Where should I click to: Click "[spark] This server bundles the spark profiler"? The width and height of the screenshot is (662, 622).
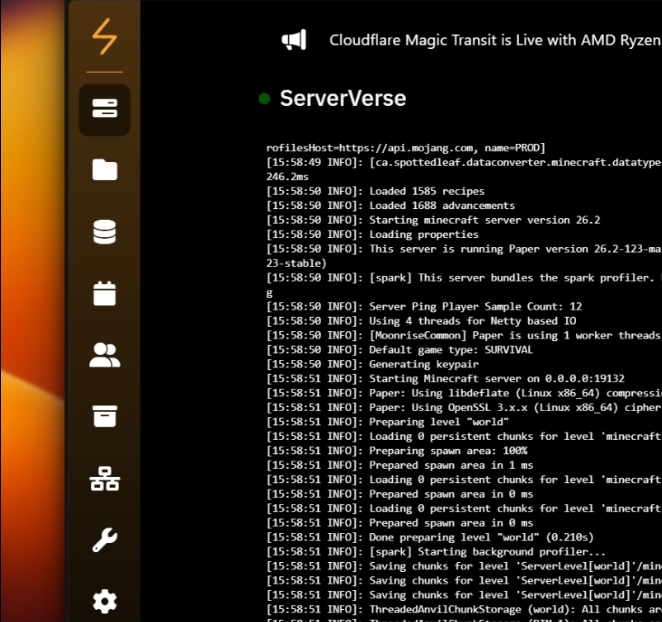point(464,278)
